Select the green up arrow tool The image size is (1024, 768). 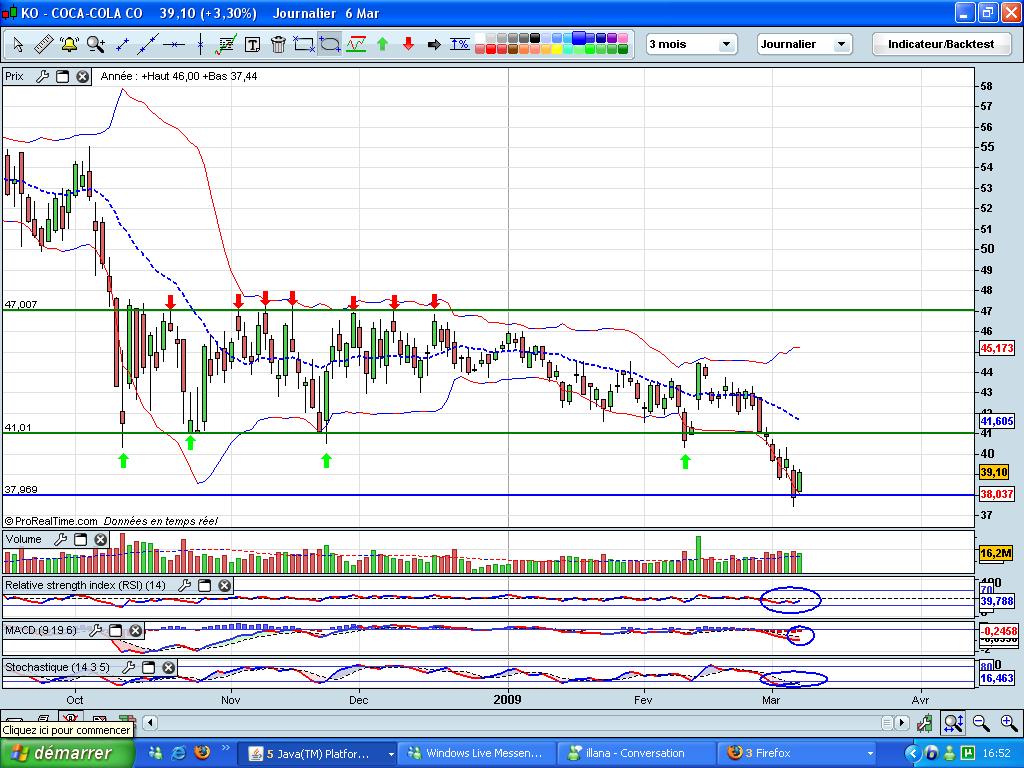coord(383,44)
